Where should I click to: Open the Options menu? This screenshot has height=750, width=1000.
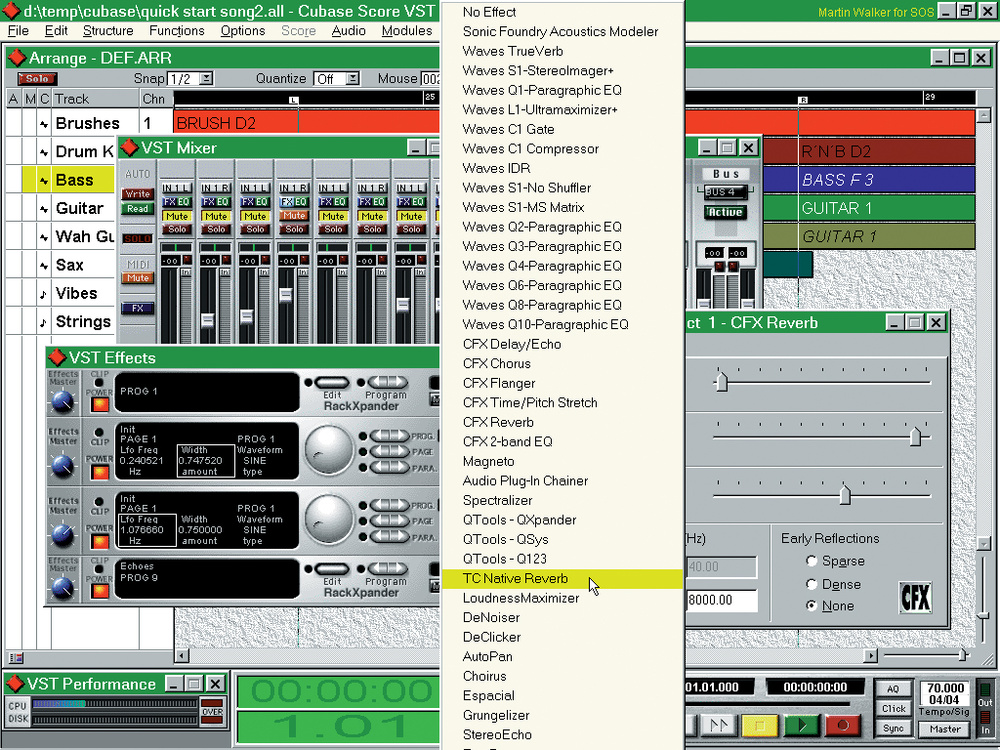[242, 31]
